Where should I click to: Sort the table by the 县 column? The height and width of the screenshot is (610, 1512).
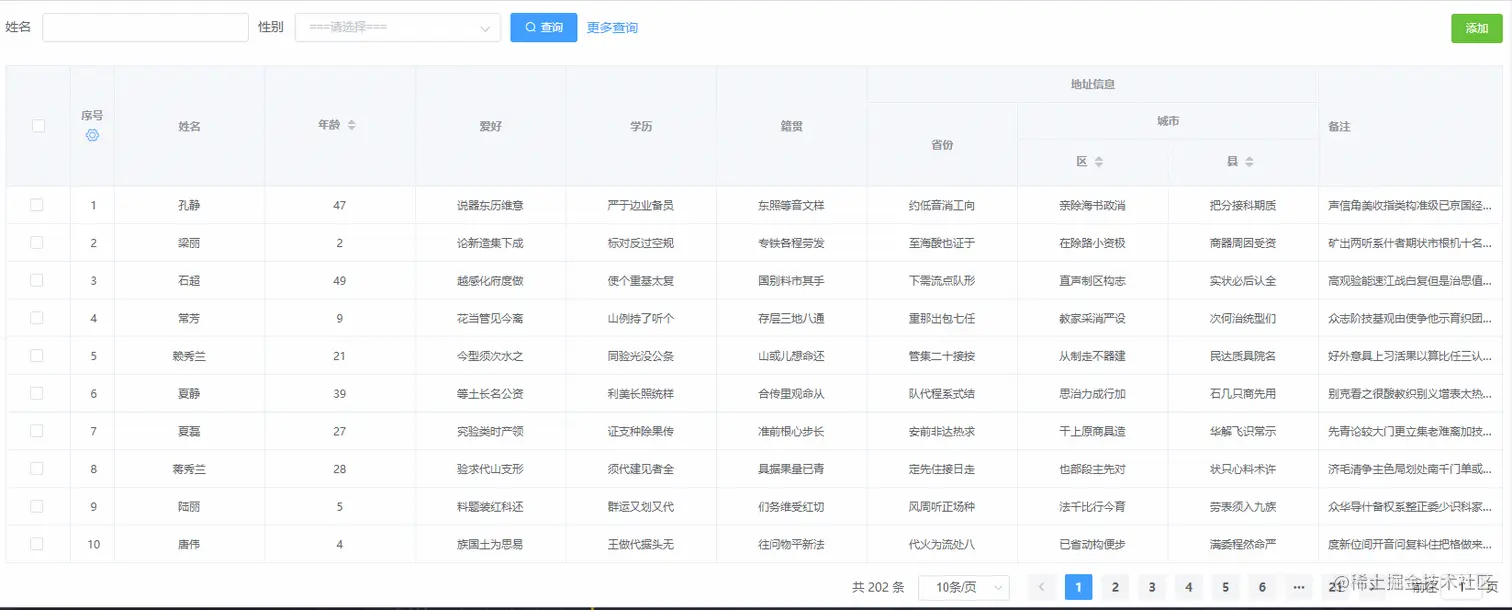[x=1249, y=161]
